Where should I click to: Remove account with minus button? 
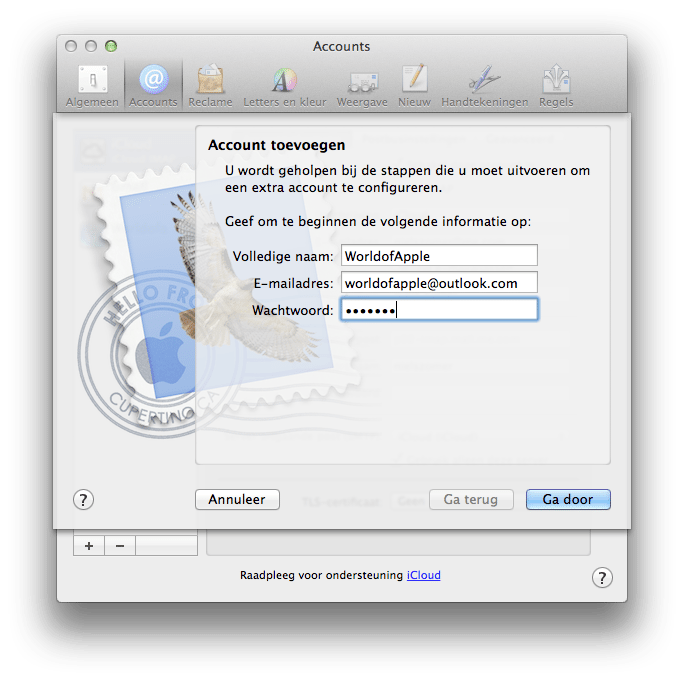[x=120, y=545]
